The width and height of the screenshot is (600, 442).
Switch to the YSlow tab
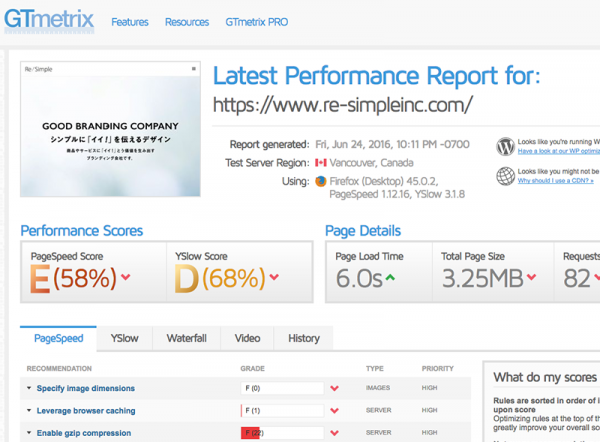click(x=124, y=338)
